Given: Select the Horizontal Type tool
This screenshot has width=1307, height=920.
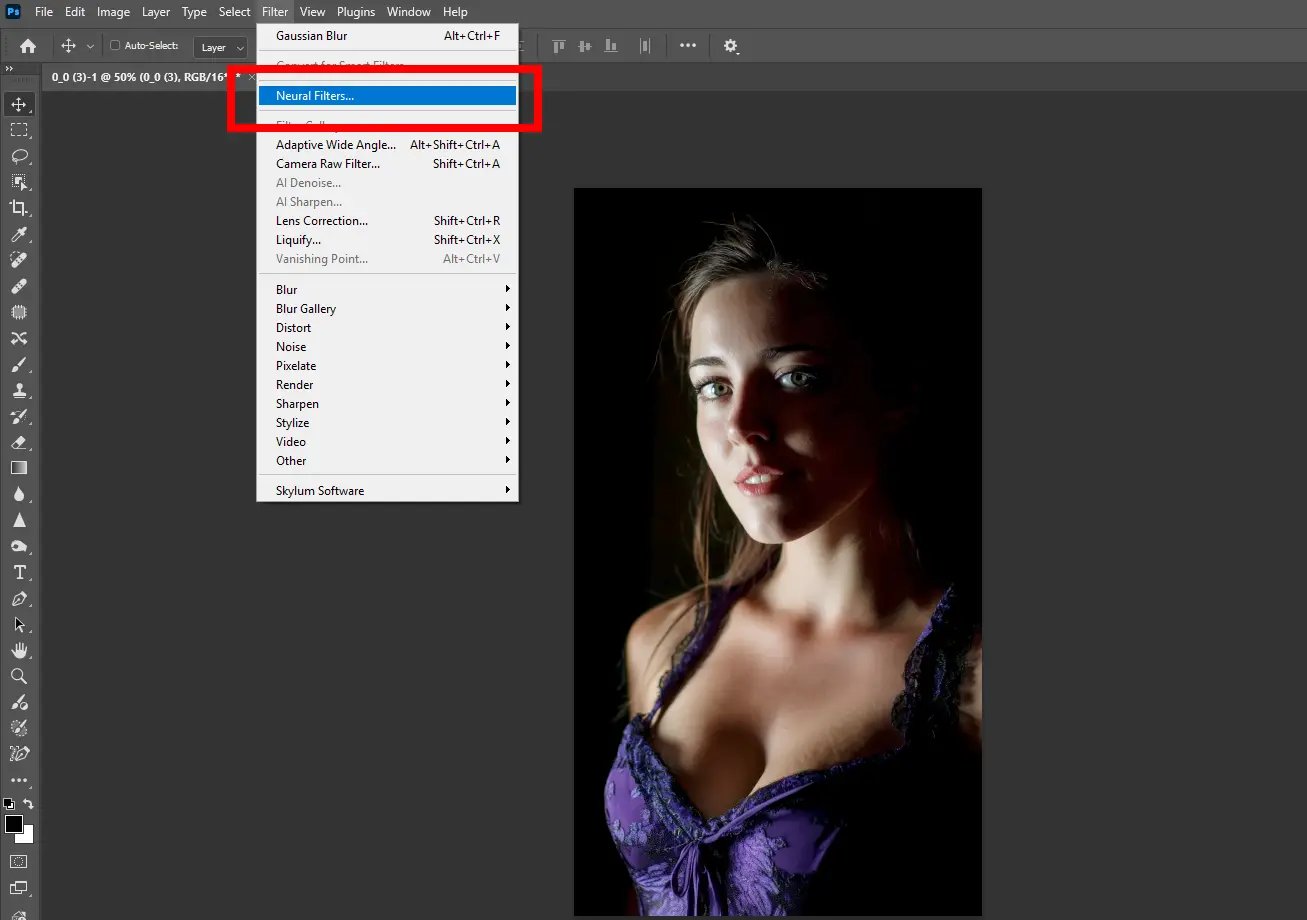Looking at the screenshot, I should (x=19, y=572).
